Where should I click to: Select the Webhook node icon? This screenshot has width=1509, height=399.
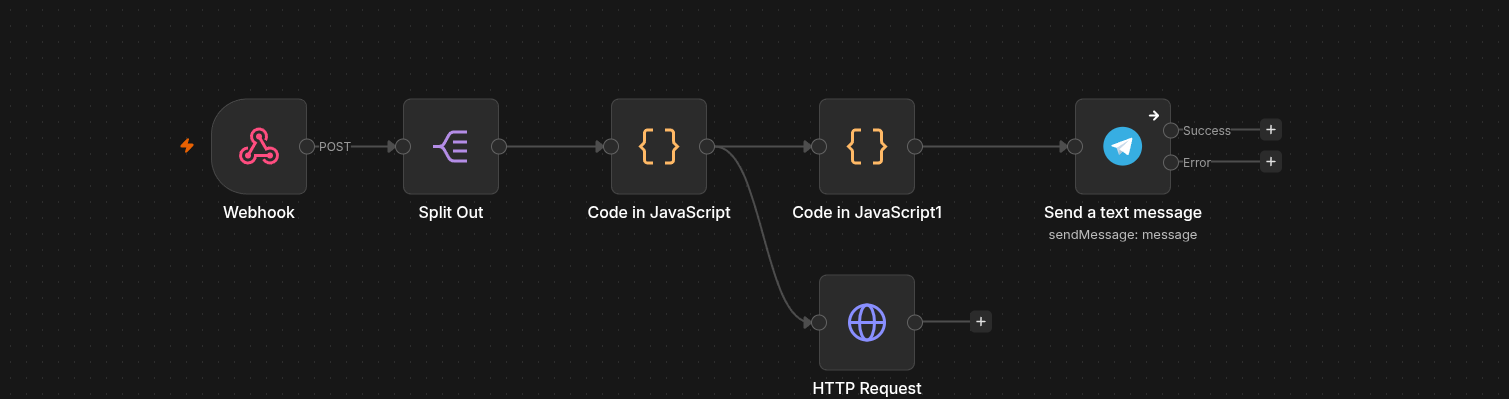(259, 146)
